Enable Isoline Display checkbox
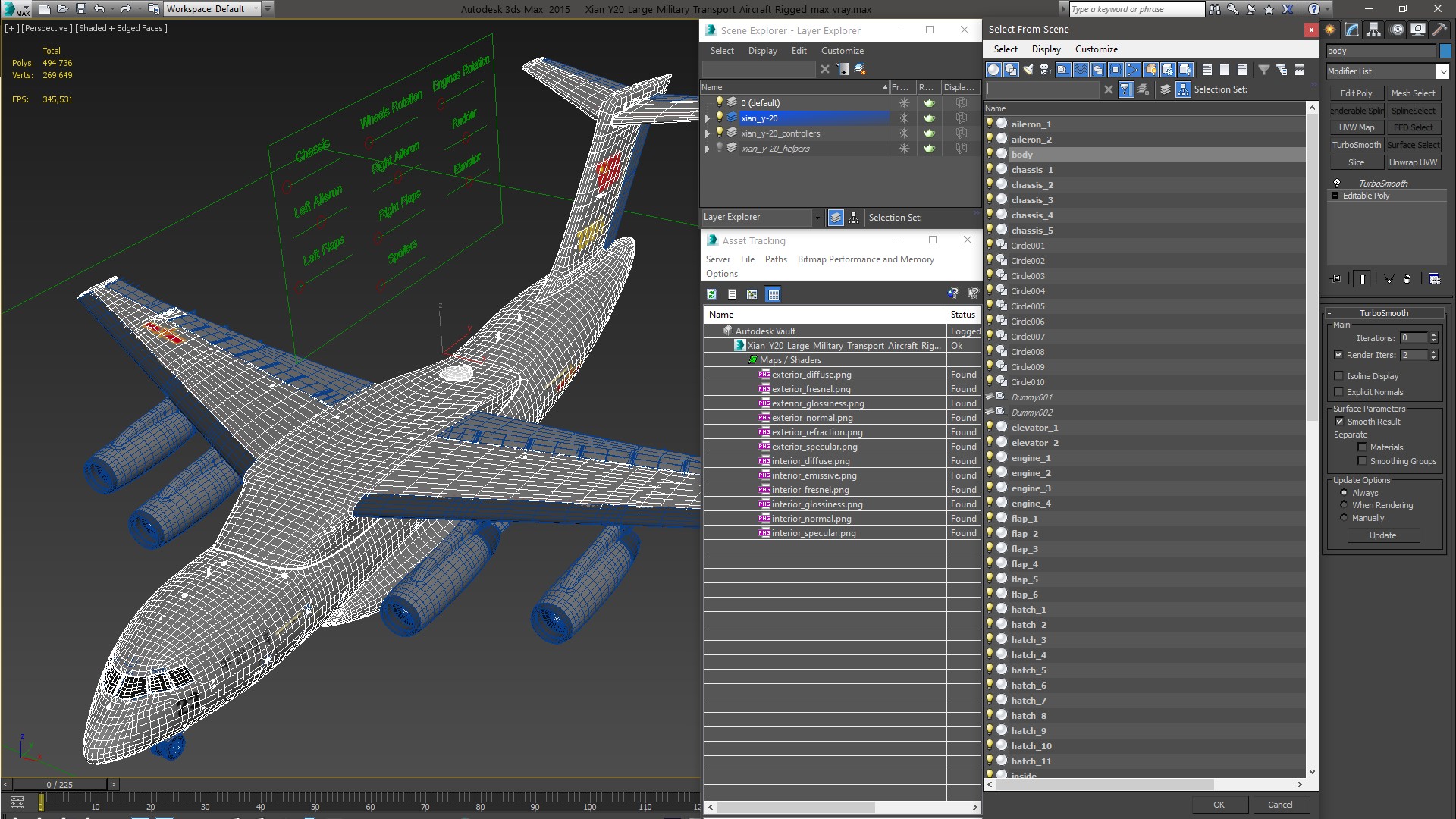 (1338, 376)
